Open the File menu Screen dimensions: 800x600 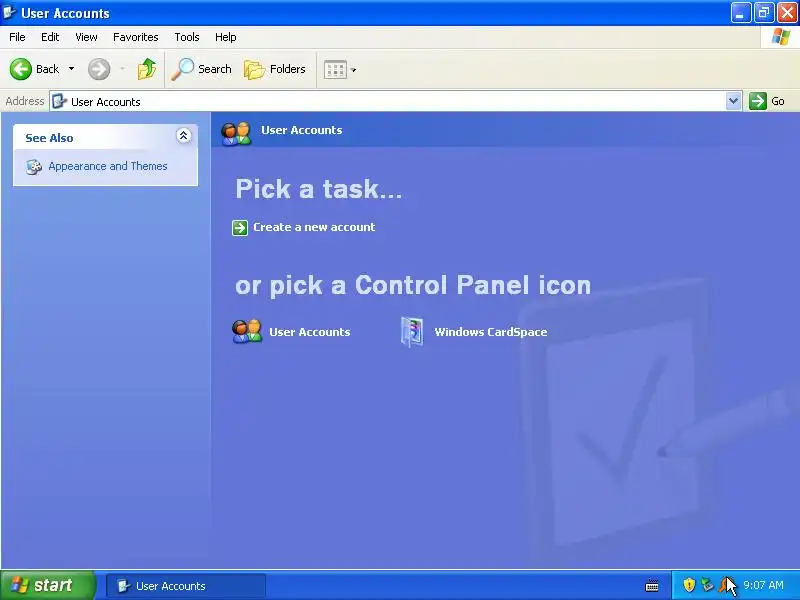click(x=17, y=37)
